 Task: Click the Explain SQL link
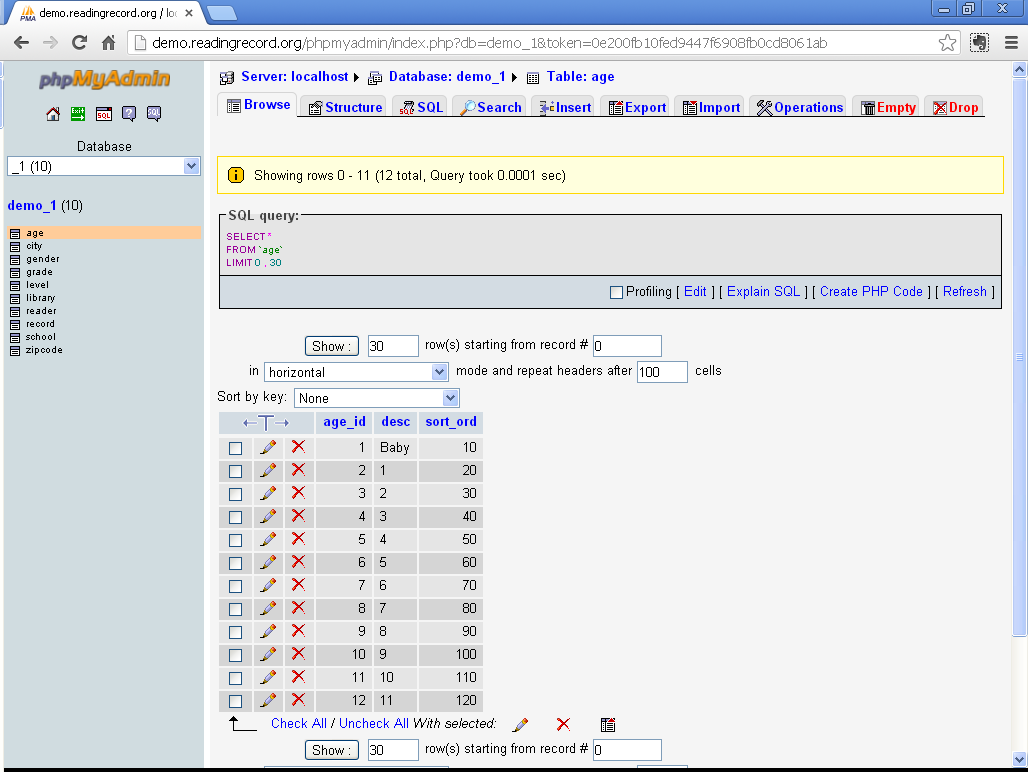tap(763, 292)
